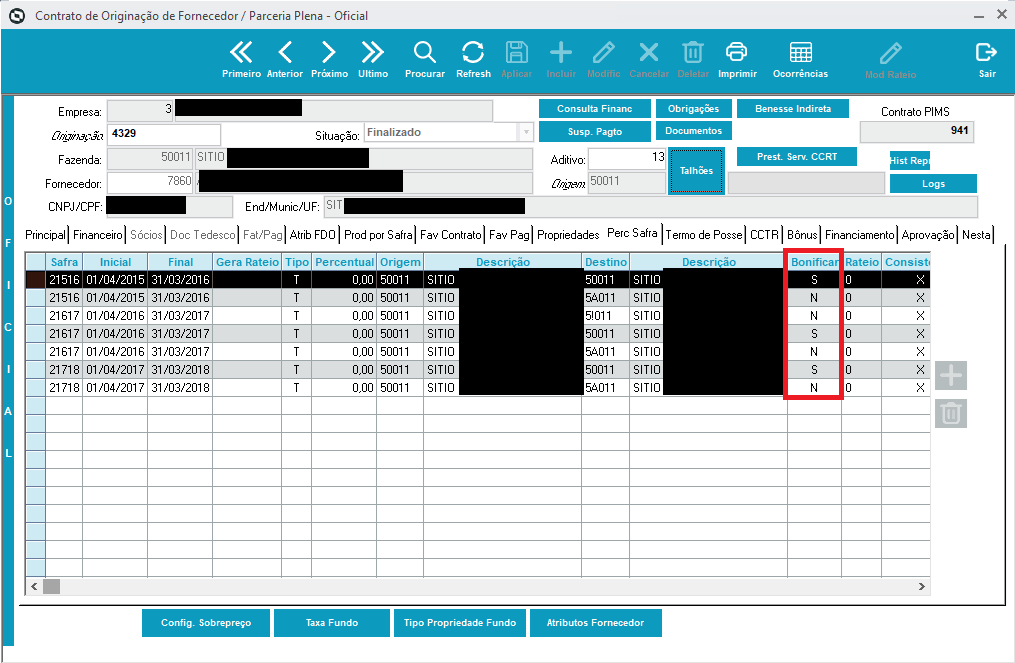Click the Tipo Propriedade Fundo button
This screenshot has height=663, width=1015.
(x=460, y=623)
